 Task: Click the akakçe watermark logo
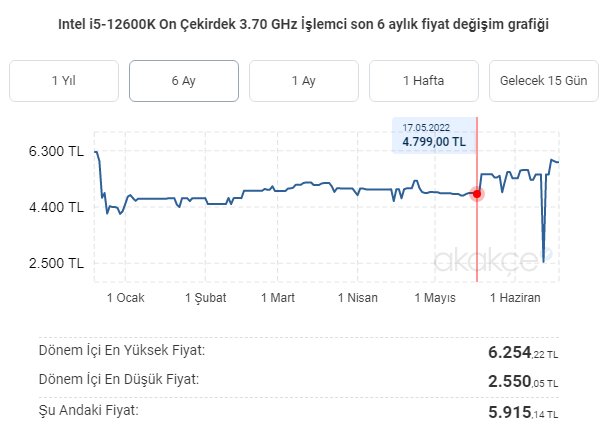point(493,261)
